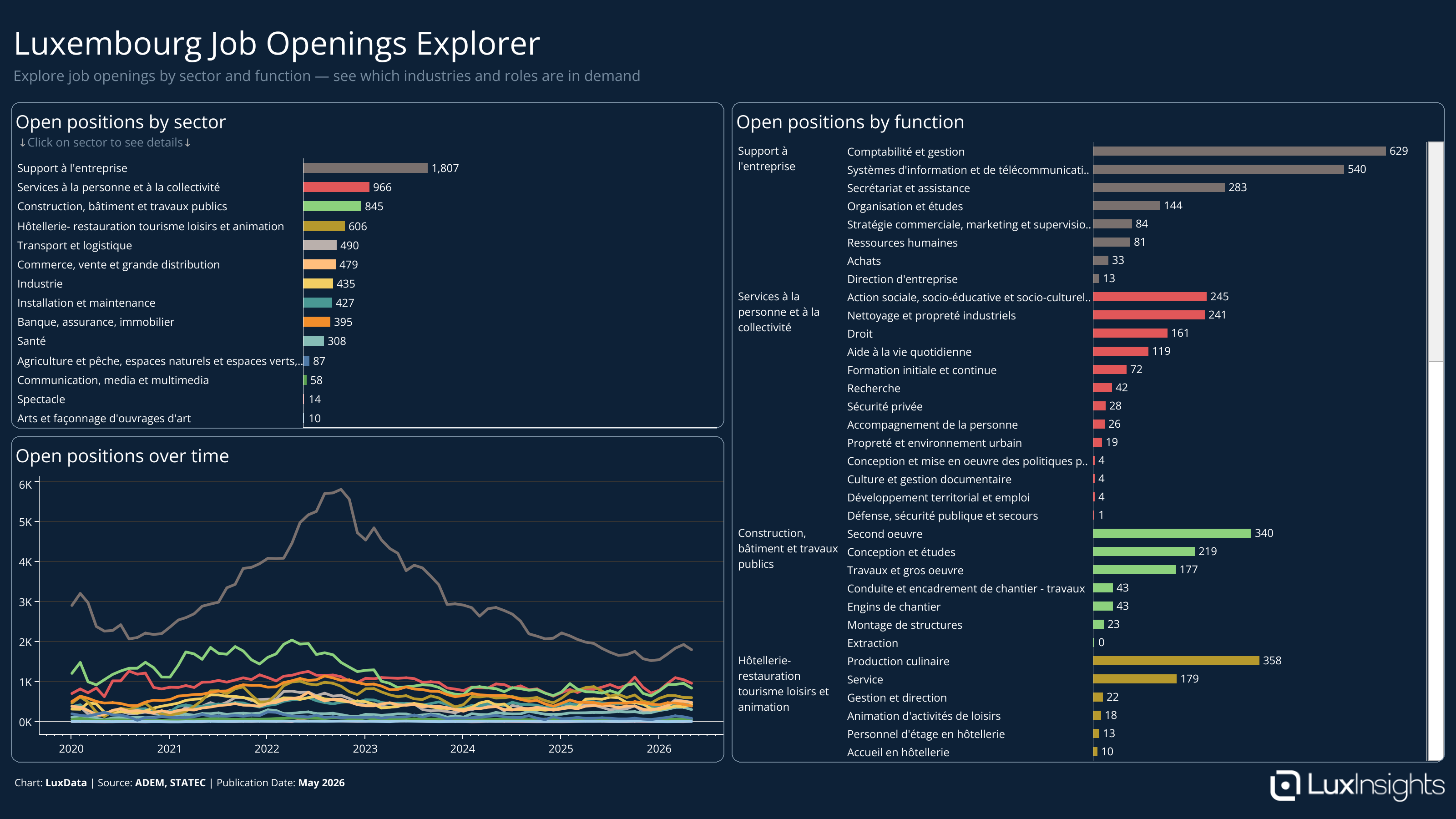Click the 'Click on sector to see details' hint
The height and width of the screenshot is (819, 1456).
(105, 142)
